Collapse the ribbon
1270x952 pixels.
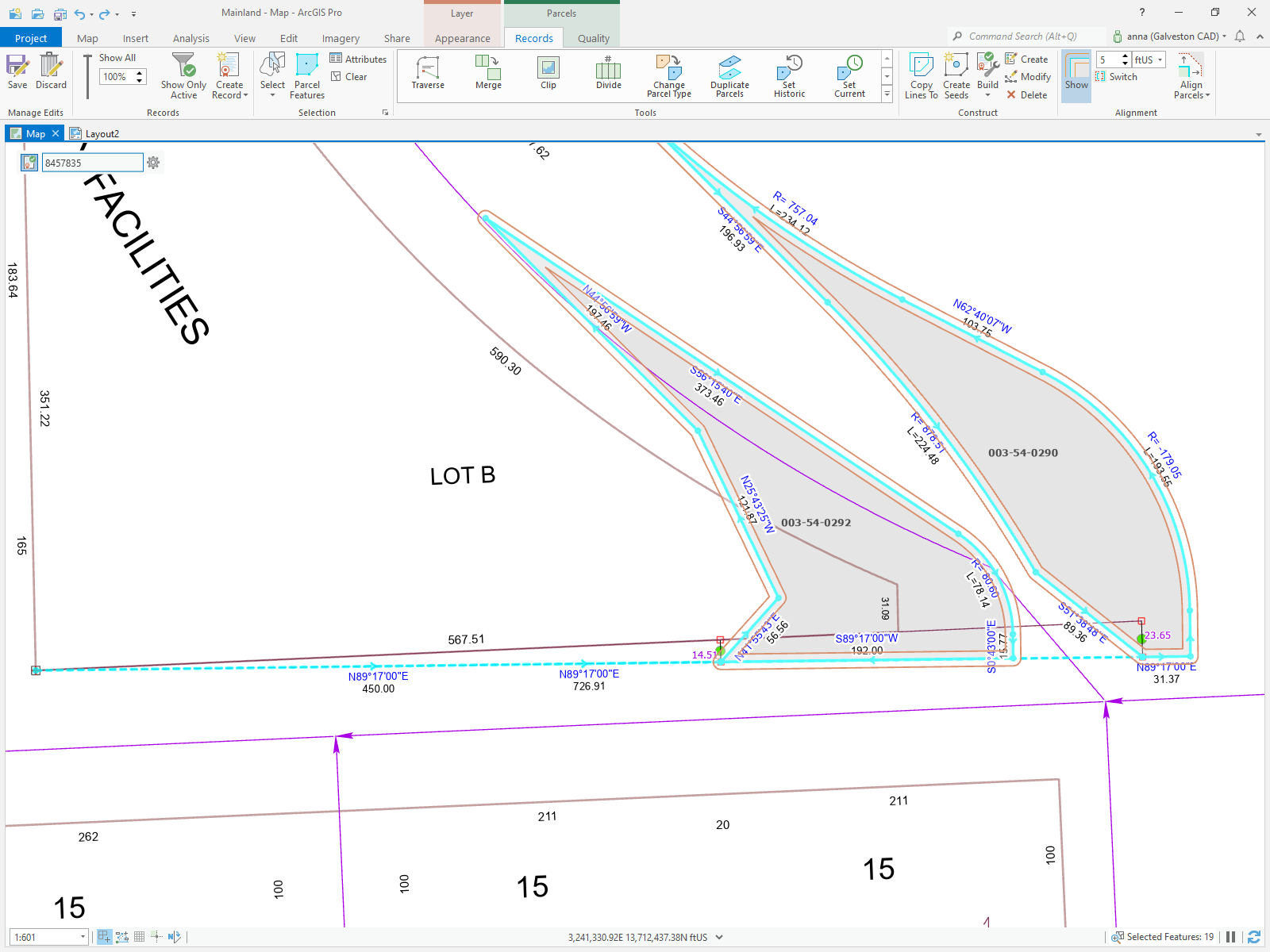click(1260, 36)
